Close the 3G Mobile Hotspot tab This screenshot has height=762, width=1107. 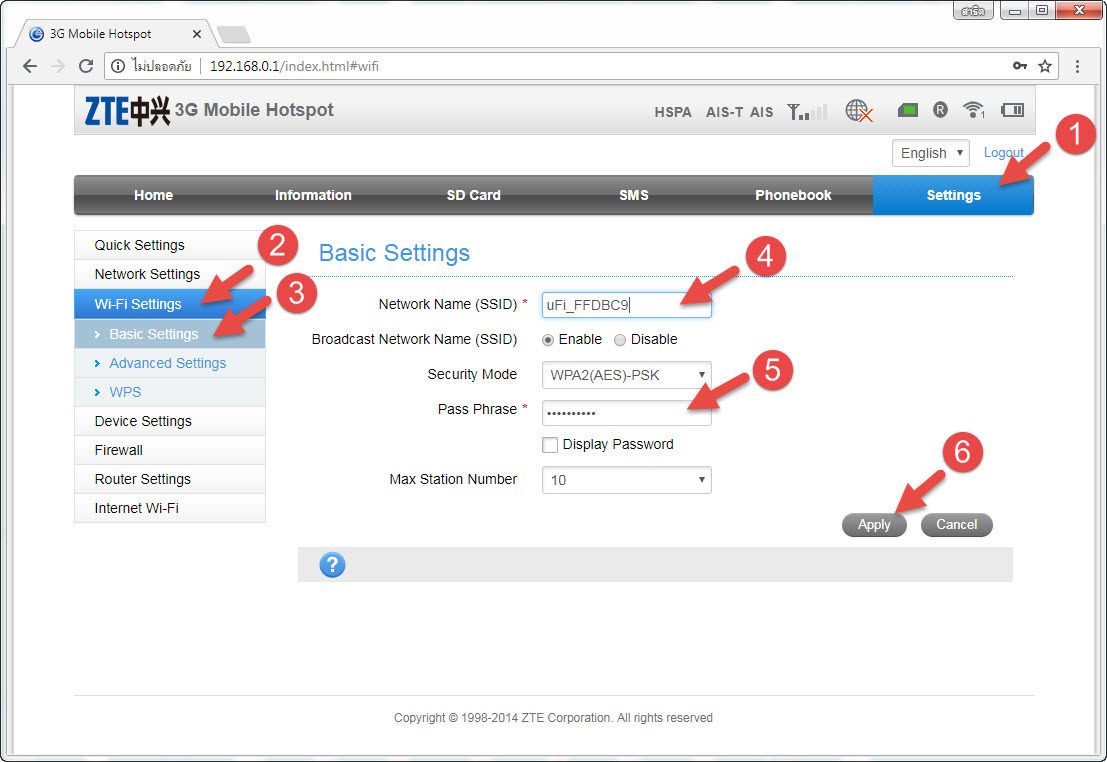point(196,34)
